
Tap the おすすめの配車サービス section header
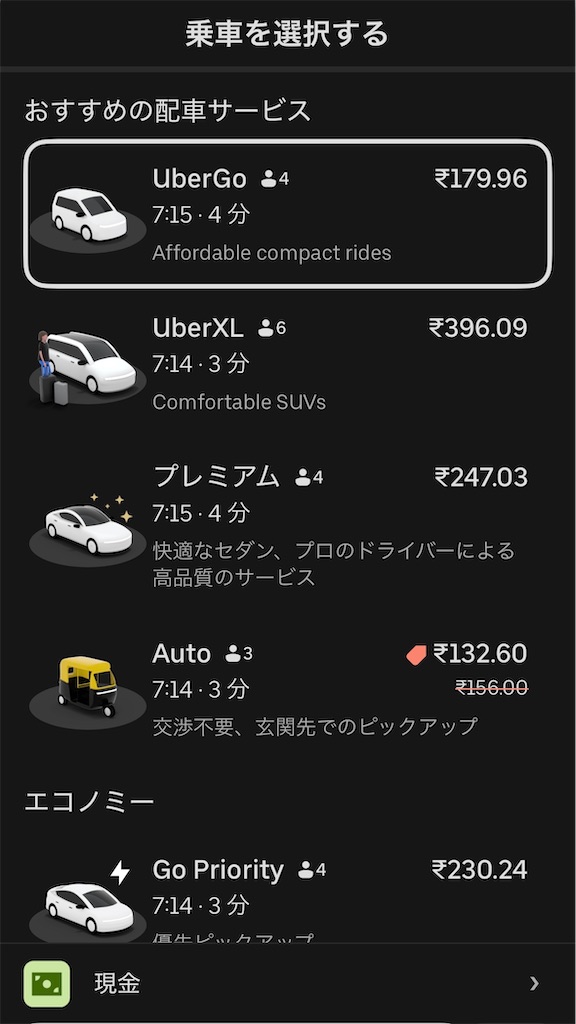point(168,110)
